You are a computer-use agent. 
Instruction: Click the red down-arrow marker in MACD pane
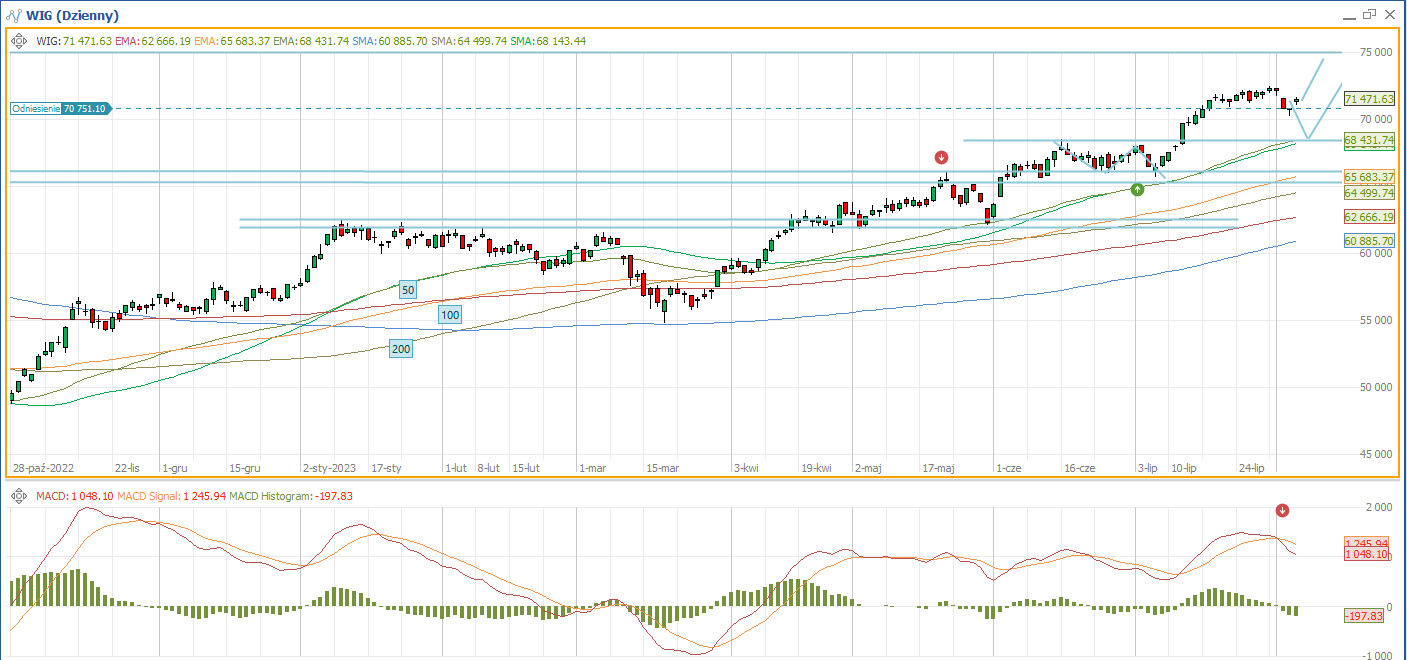click(1283, 510)
